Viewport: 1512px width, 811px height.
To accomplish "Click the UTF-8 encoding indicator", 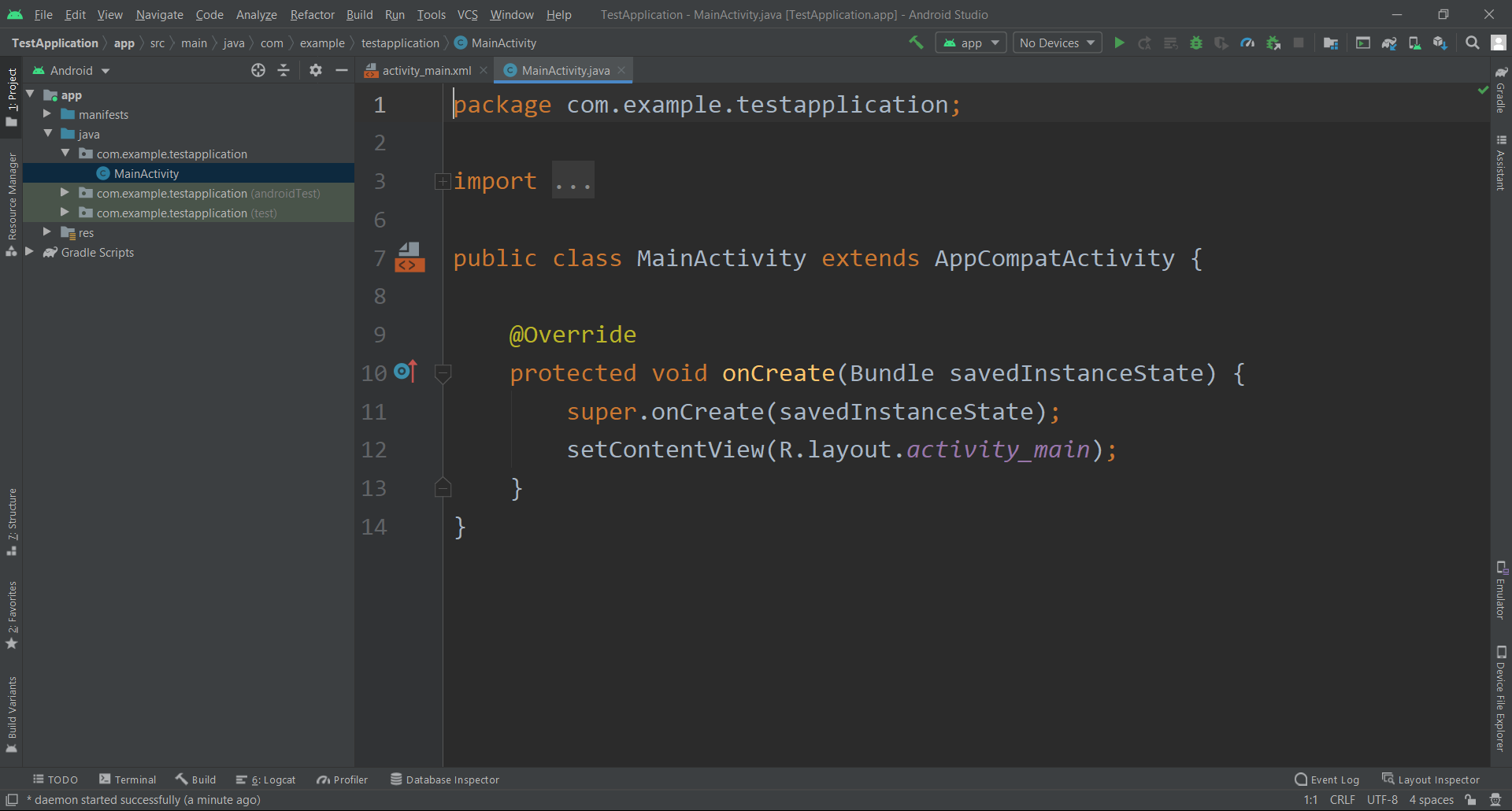I will [x=1382, y=800].
